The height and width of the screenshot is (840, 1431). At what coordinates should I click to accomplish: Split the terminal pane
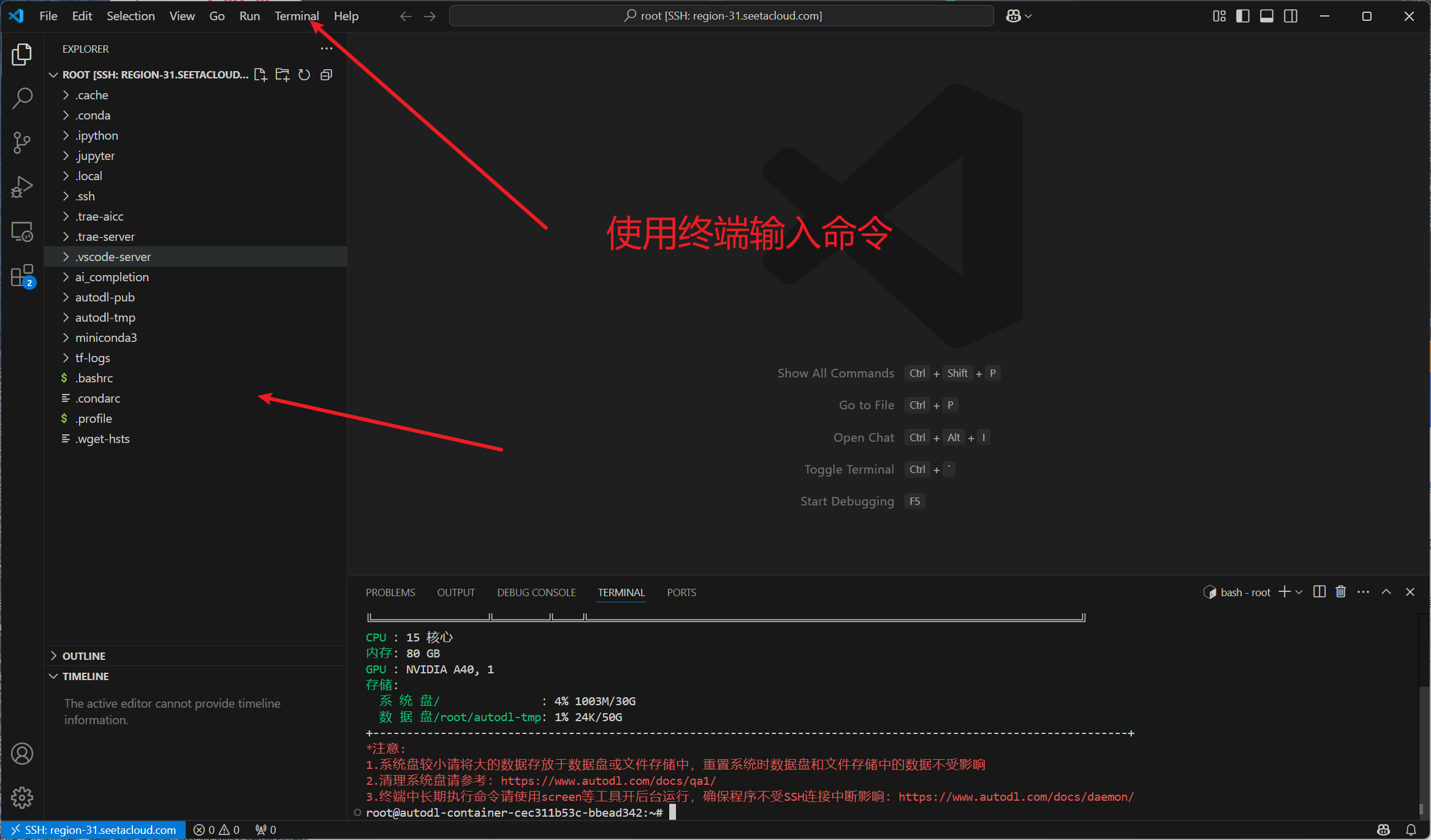pos(1319,592)
